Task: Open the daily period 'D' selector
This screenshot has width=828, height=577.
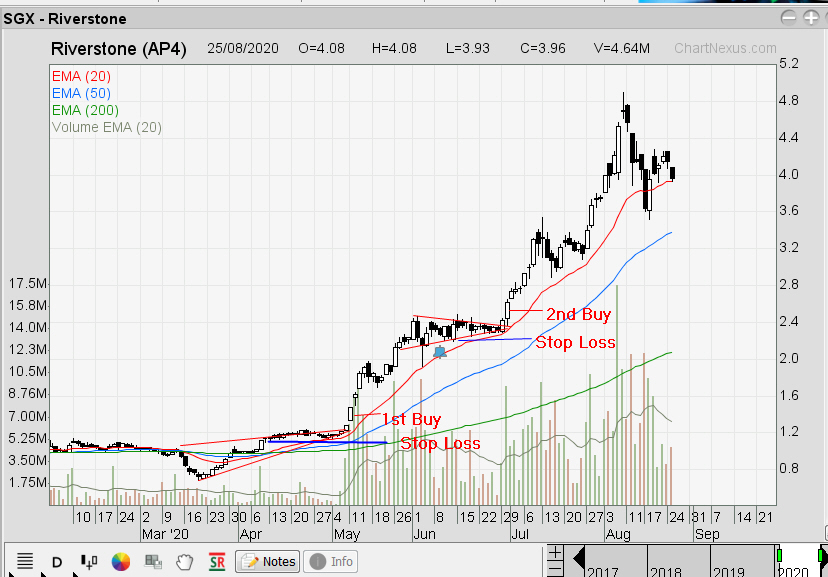Action: point(57,562)
